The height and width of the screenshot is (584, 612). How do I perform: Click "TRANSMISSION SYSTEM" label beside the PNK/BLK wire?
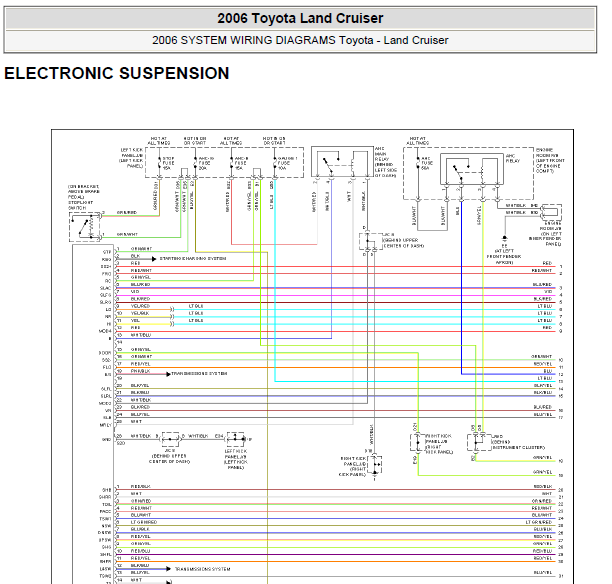click(x=199, y=374)
